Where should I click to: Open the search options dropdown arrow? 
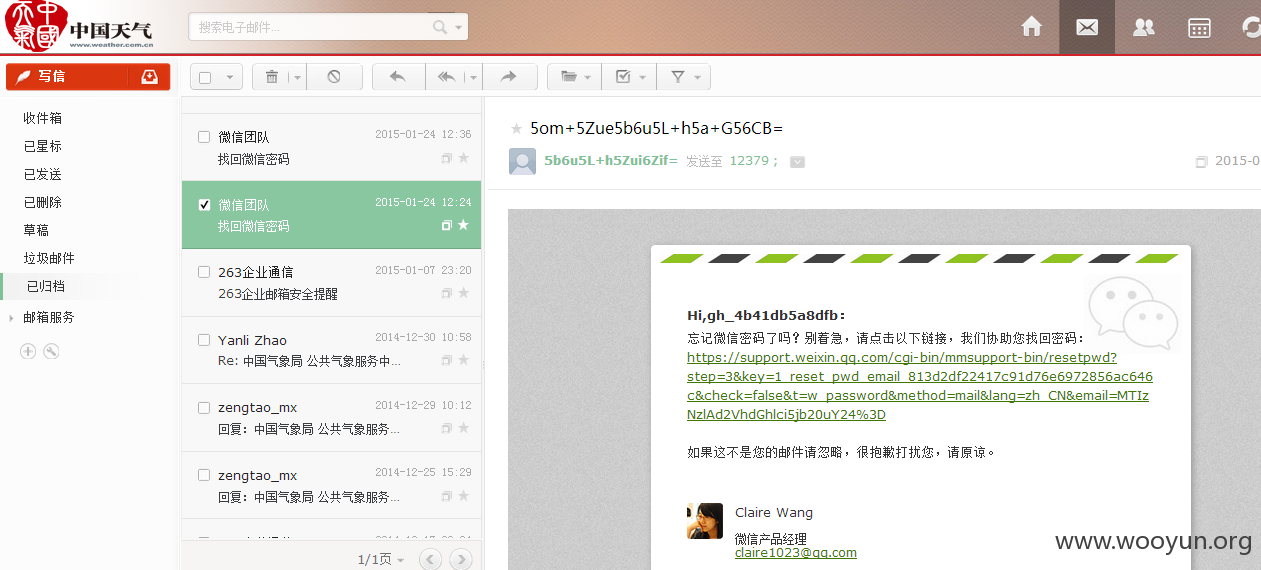click(x=459, y=28)
